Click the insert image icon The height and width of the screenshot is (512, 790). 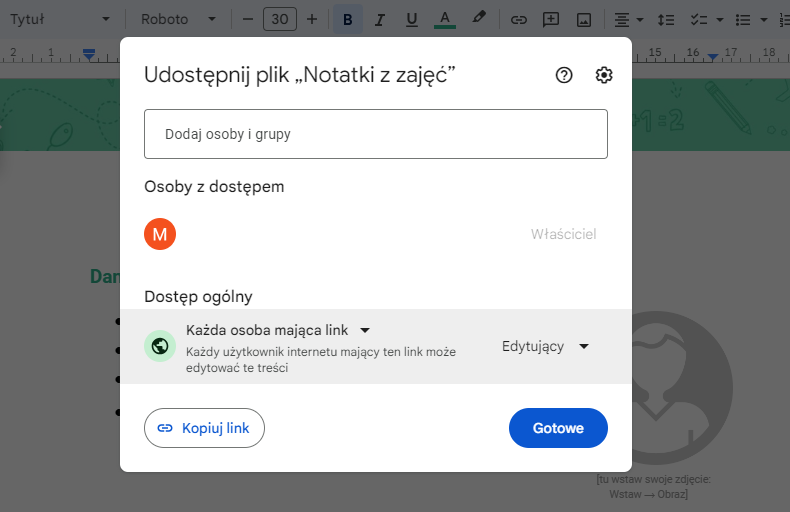click(x=584, y=19)
